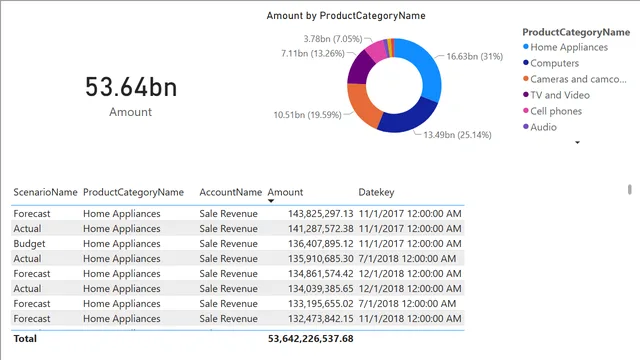Select Home Appliances legend label

(569, 47)
